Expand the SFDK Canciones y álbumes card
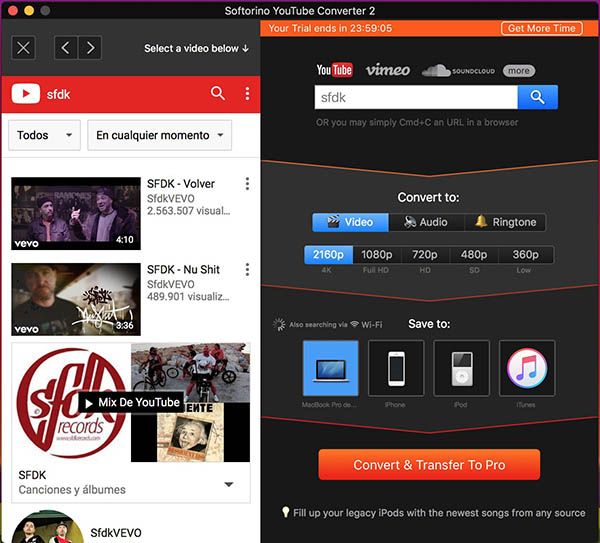This screenshot has height=543, width=600. [x=229, y=484]
